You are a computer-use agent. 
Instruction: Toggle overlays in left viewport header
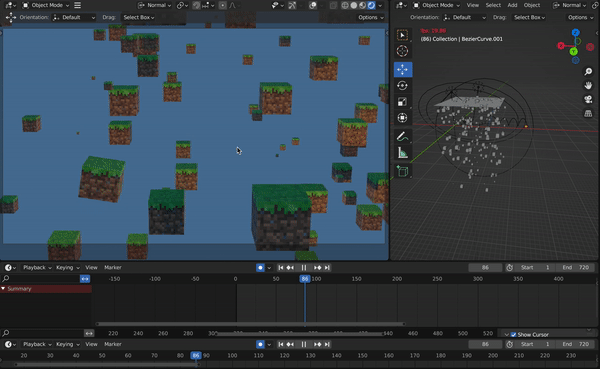pyautogui.click(x=313, y=5)
